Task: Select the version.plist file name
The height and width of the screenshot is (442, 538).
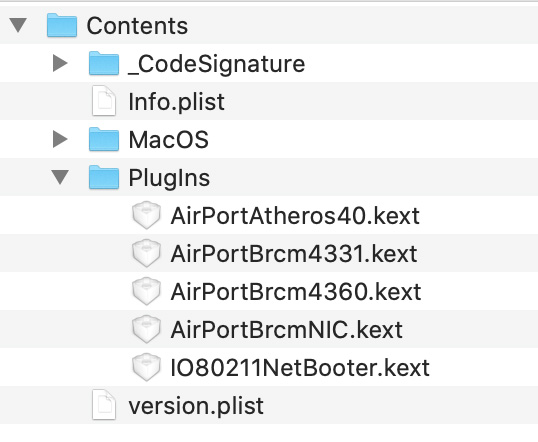Action: coord(196,406)
